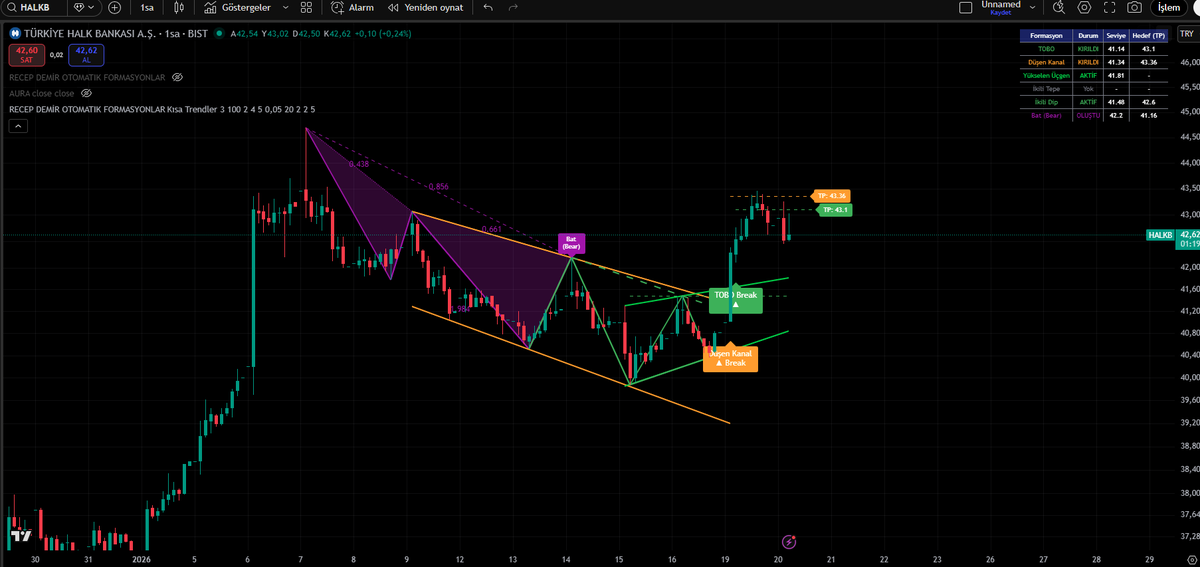The width and height of the screenshot is (1200, 567).
Task: Click the İşlem trade button
Action: pyautogui.click(x=1168, y=7)
